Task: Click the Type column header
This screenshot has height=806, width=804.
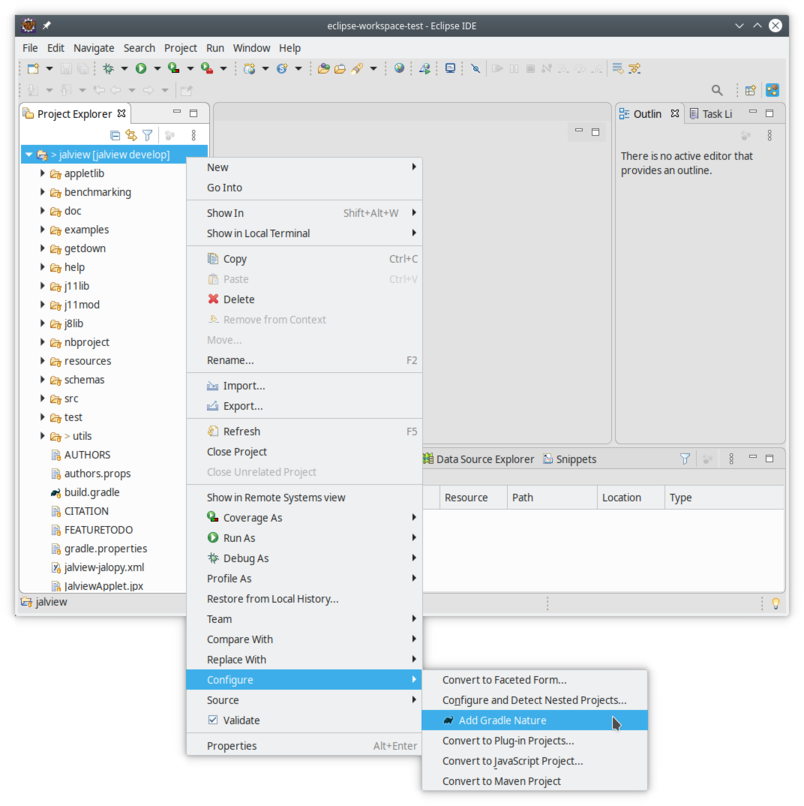Action: 724,498
